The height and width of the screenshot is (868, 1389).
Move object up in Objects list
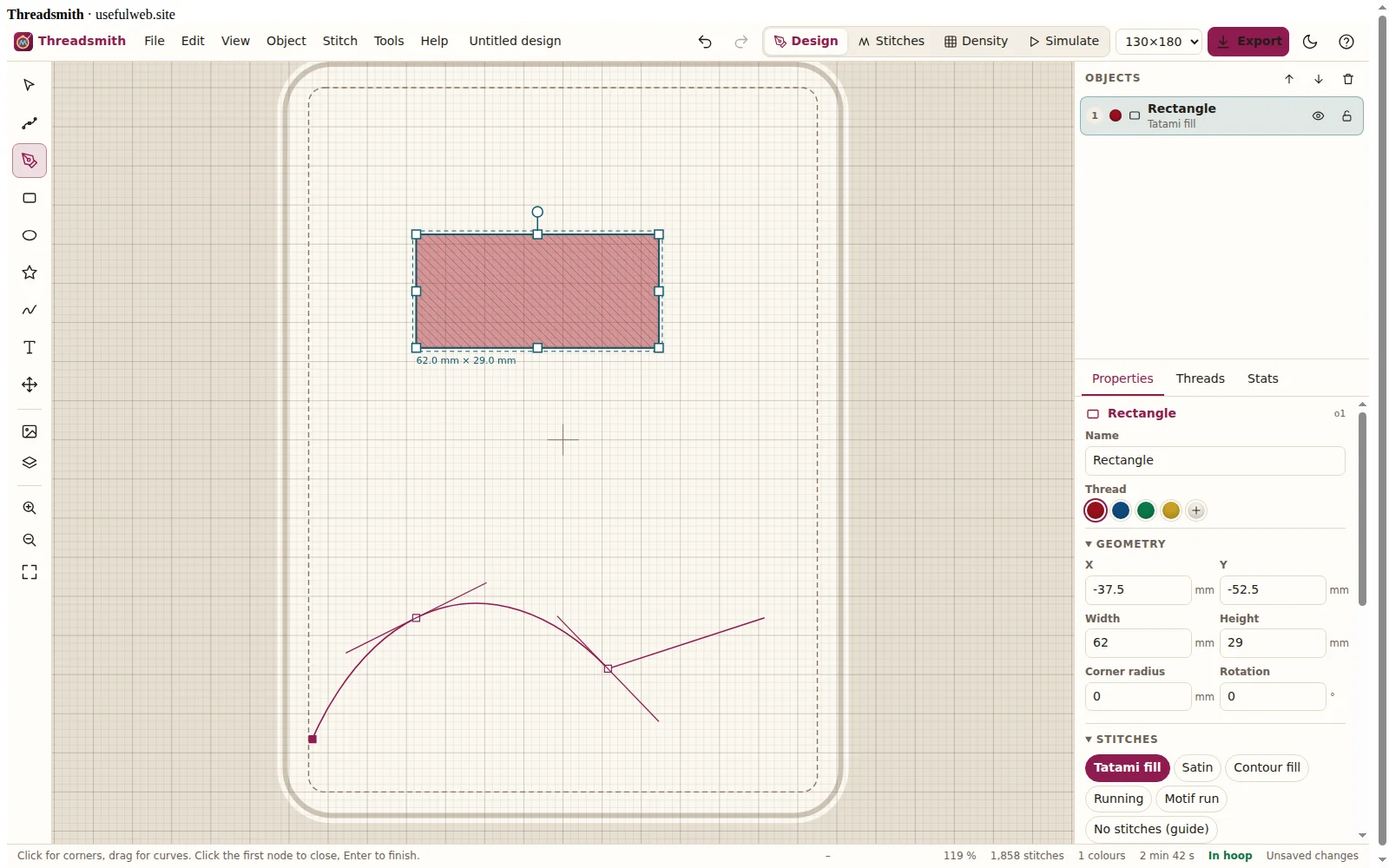coord(1289,79)
